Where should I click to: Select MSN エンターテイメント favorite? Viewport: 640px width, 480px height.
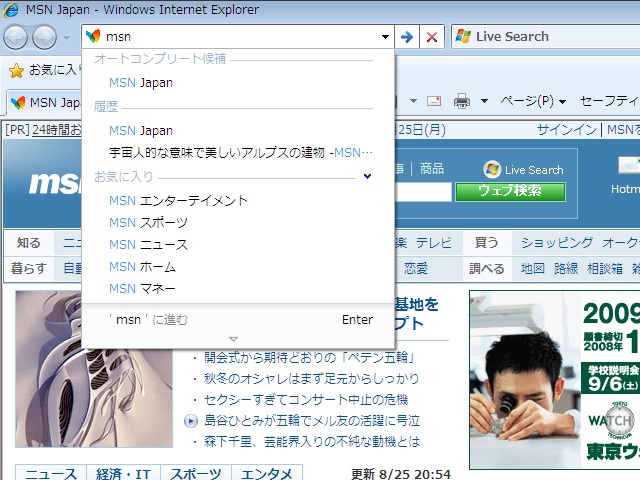tap(178, 200)
